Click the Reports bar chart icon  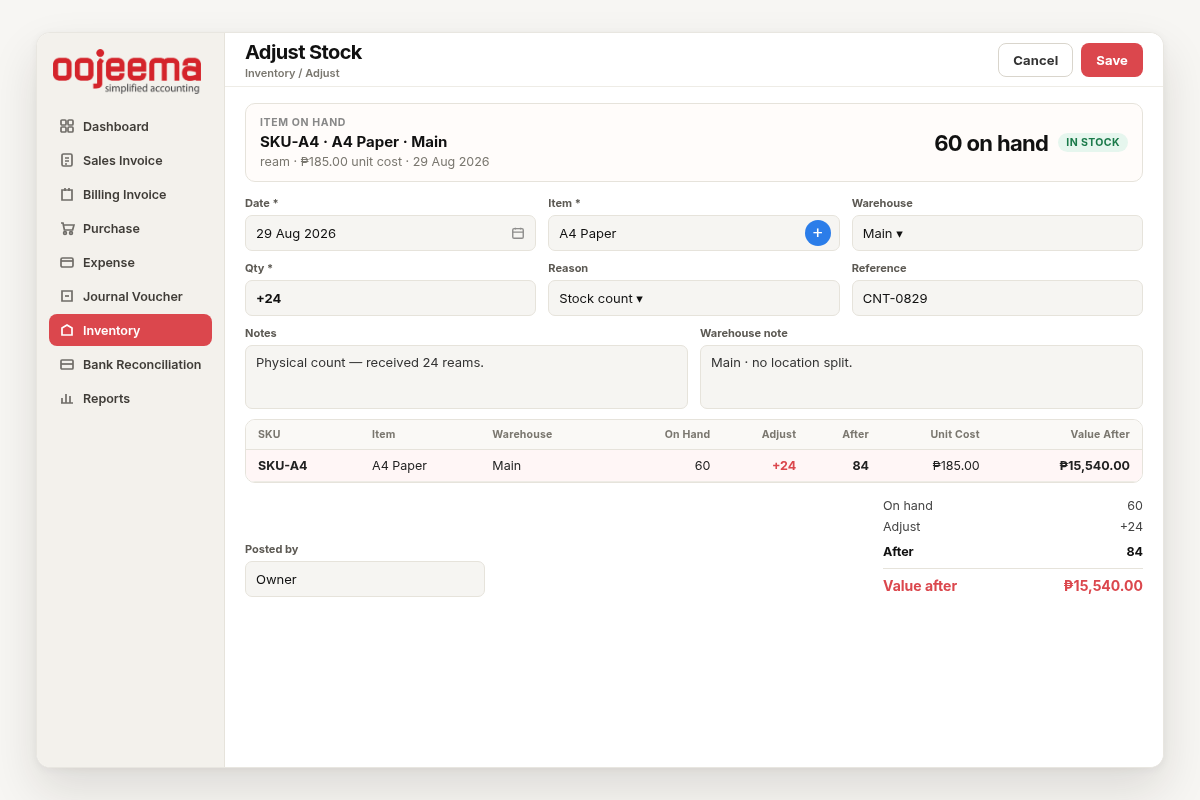pyautogui.click(x=67, y=398)
